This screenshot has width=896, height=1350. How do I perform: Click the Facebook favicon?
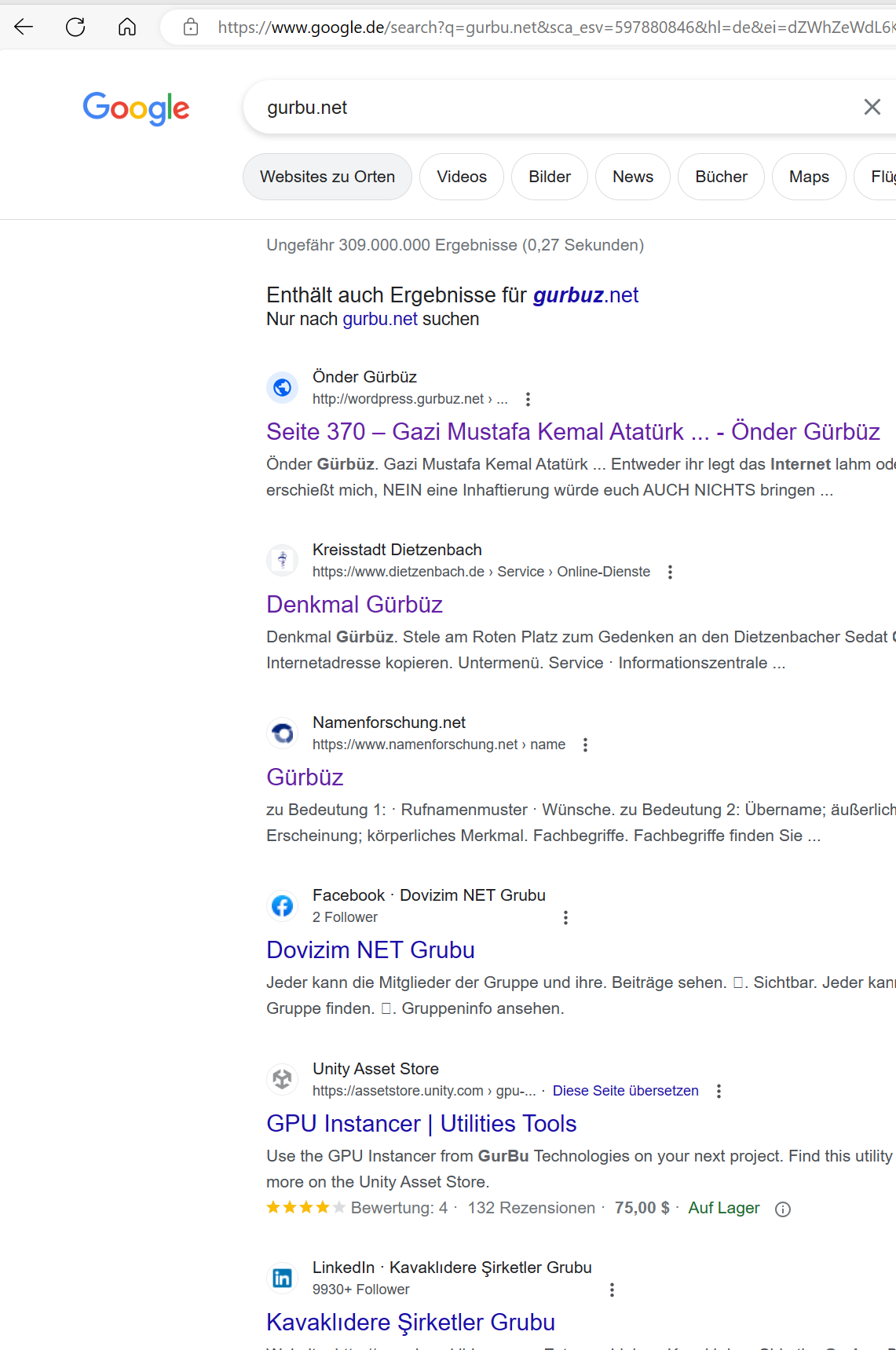[283, 905]
